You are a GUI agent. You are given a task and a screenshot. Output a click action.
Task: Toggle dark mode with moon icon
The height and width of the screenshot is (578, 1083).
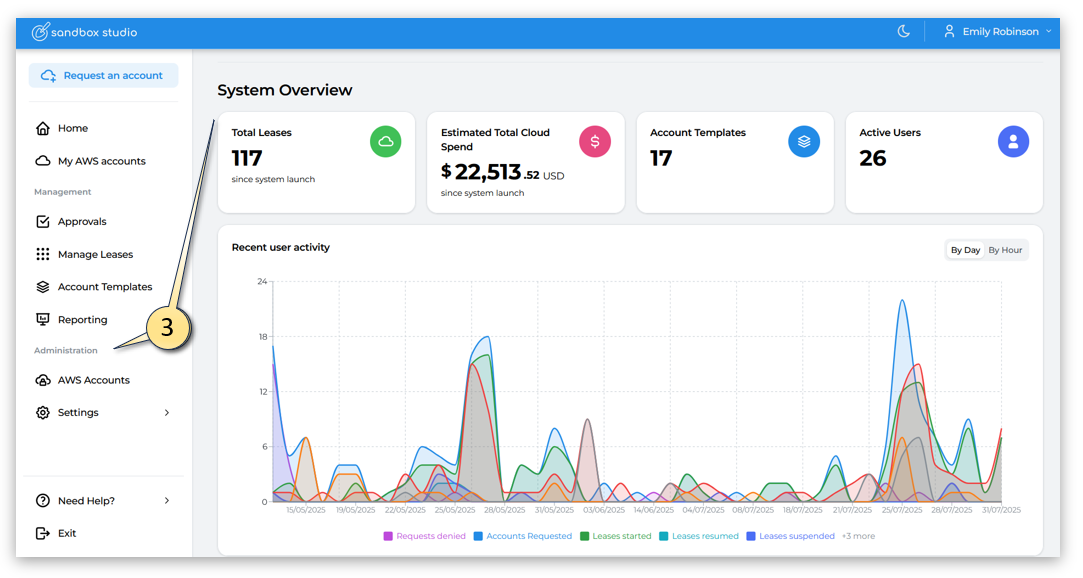(x=903, y=32)
